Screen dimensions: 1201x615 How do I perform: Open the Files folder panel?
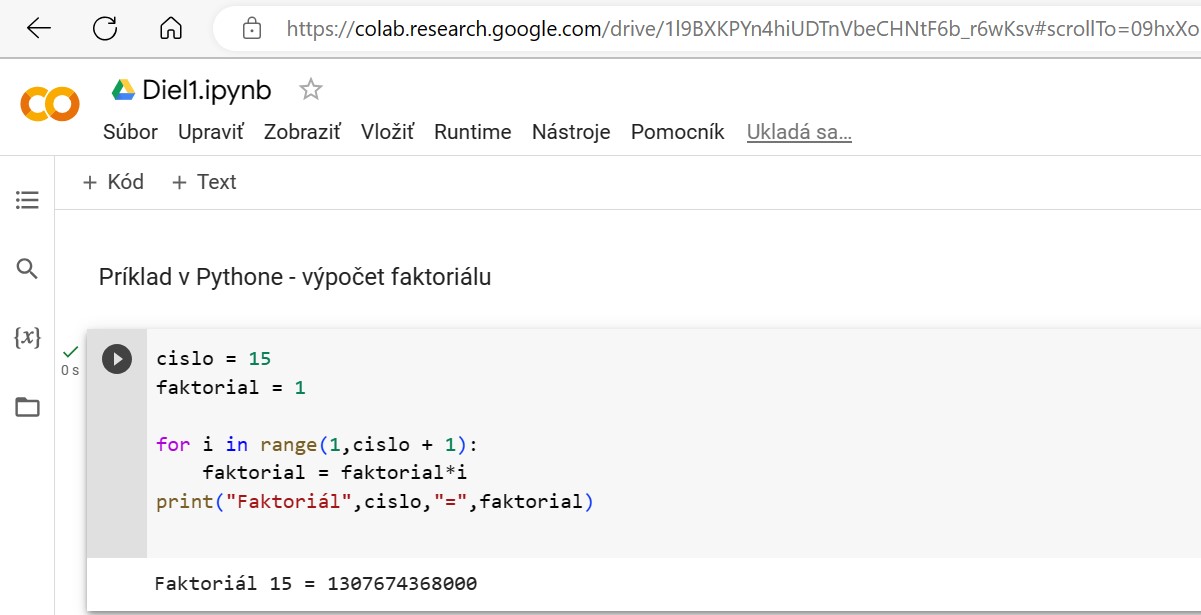[x=27, y=407]
